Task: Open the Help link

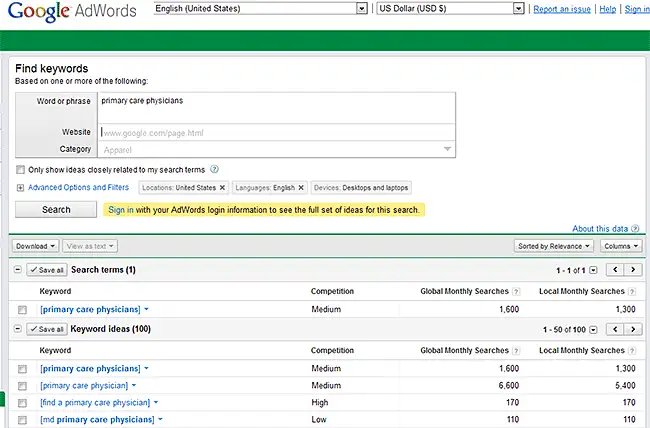Action: 607,9
